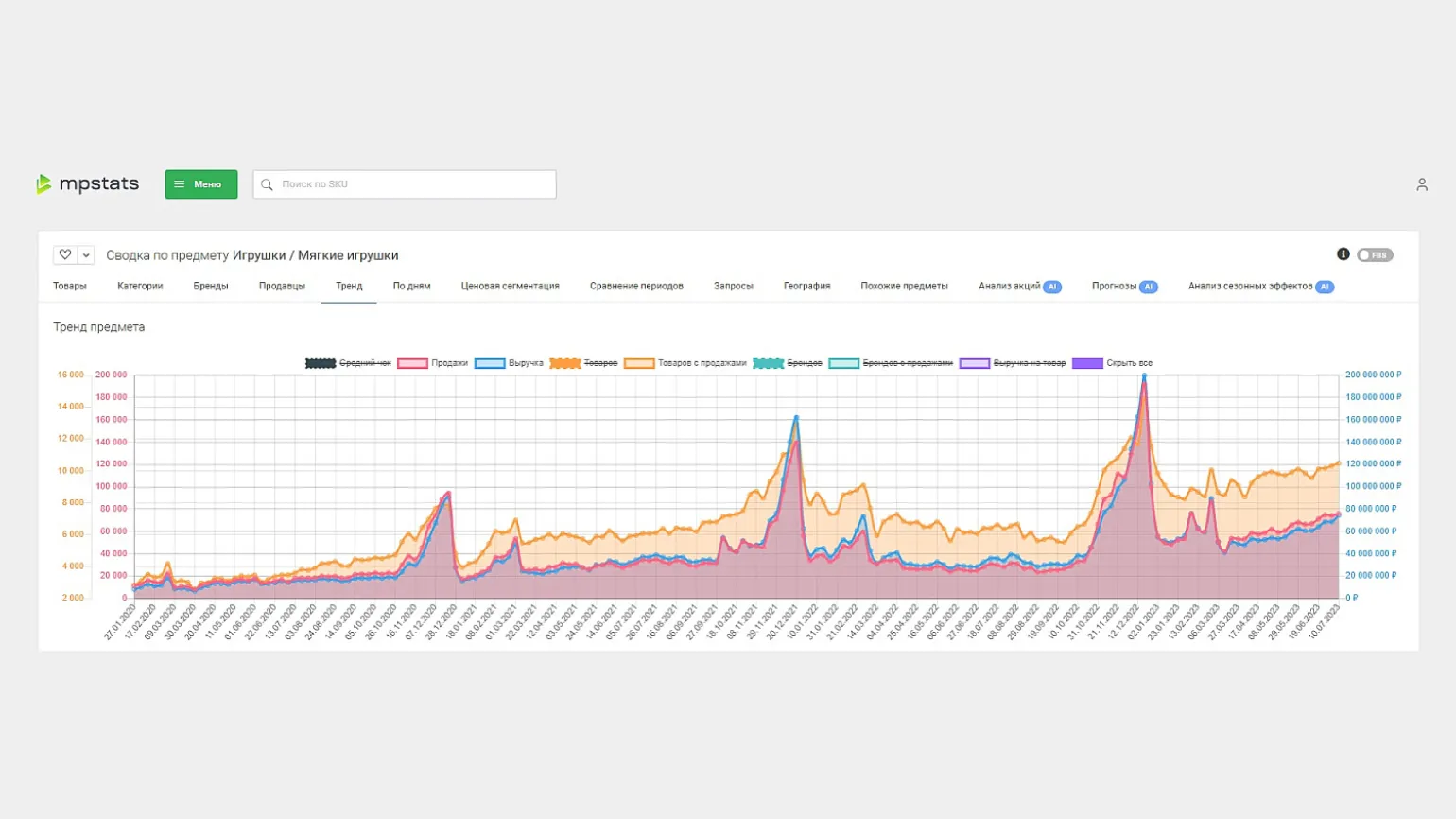Click the Игрушки / Мягкие игрушки subject title
This screenshot has width=1456, height=819.
315,255
